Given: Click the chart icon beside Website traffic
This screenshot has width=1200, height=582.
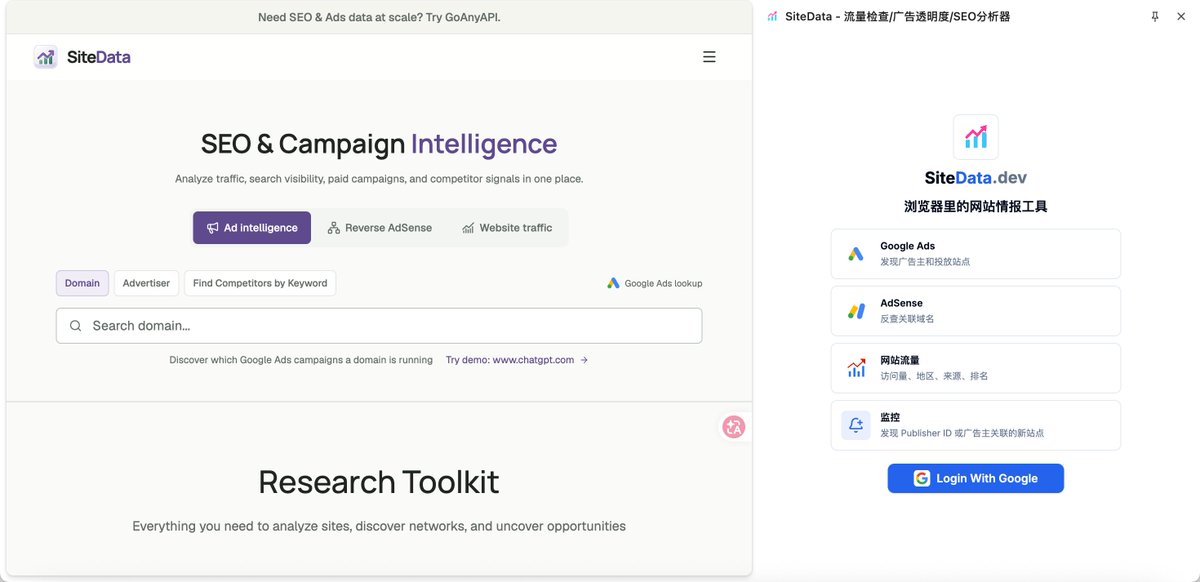Looking at the screenshot, I should (468, 228).
